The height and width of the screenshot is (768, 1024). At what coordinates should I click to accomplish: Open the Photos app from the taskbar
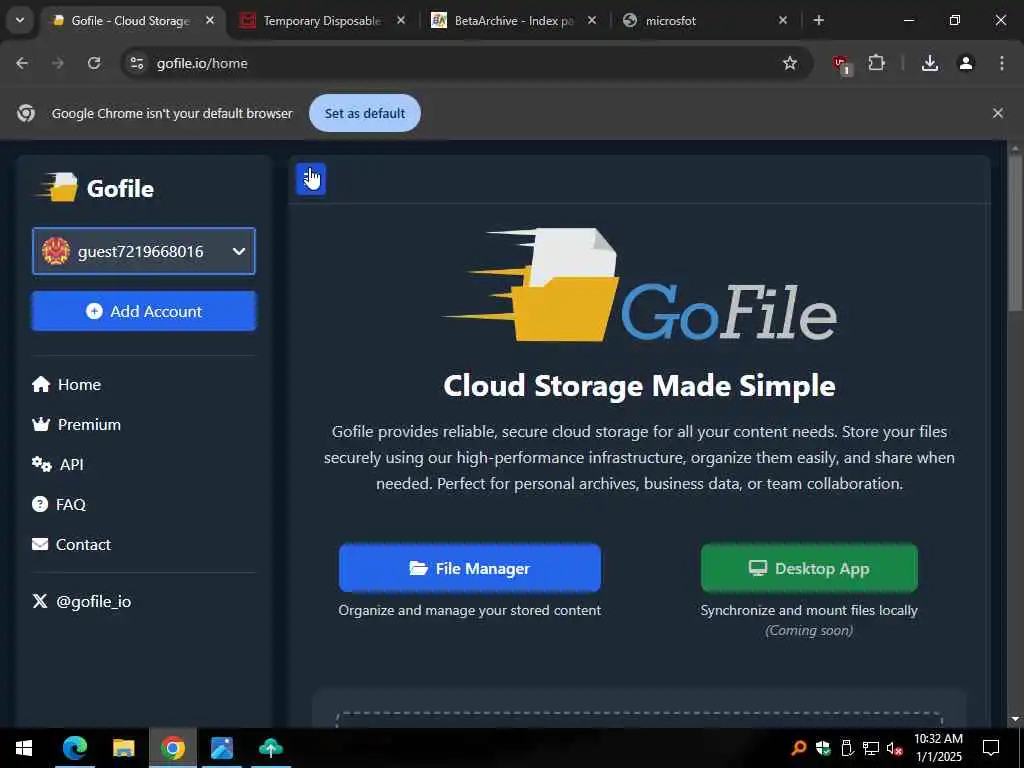(222, 748)
